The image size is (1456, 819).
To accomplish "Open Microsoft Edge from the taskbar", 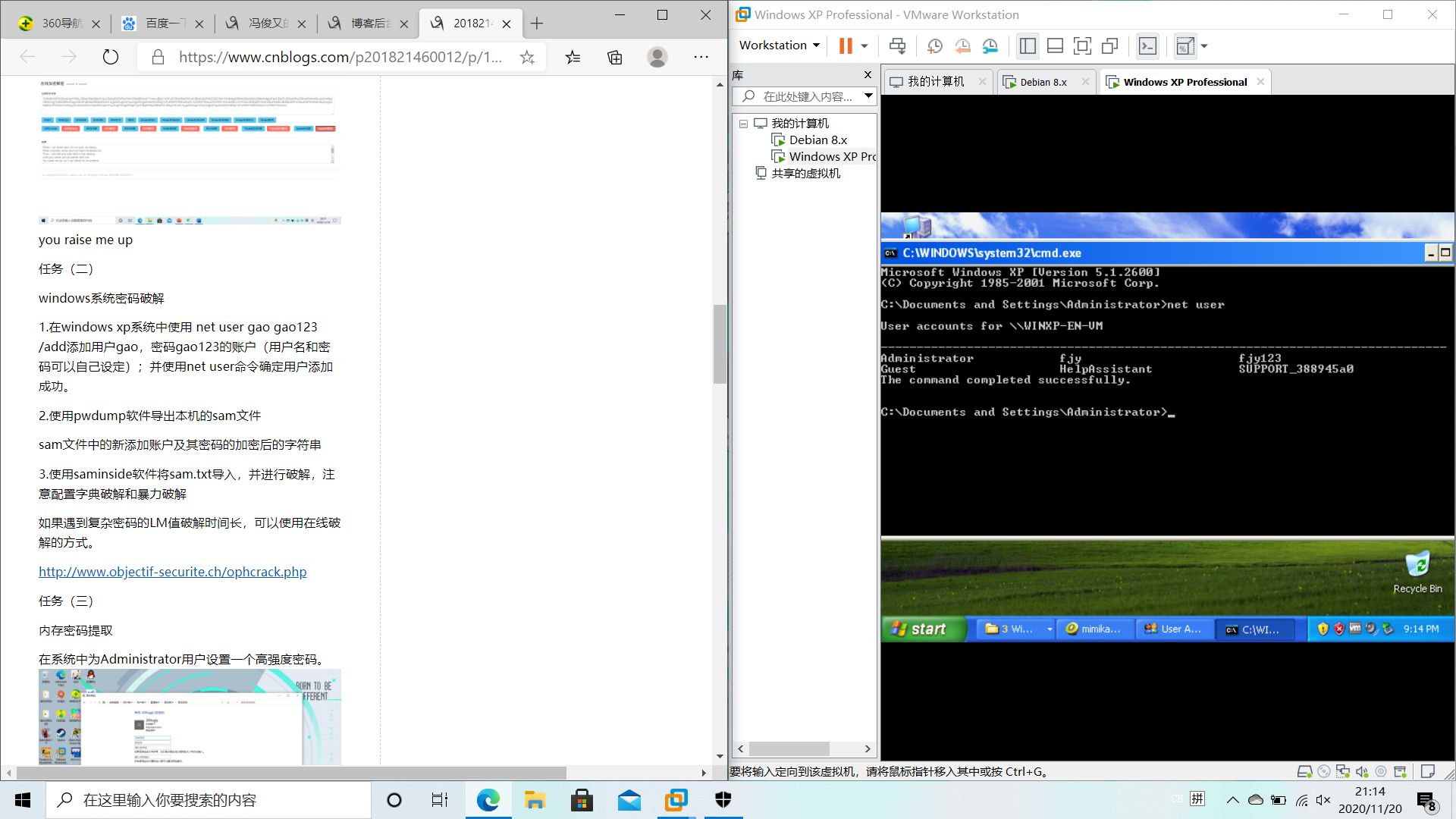I will (488, 800).
